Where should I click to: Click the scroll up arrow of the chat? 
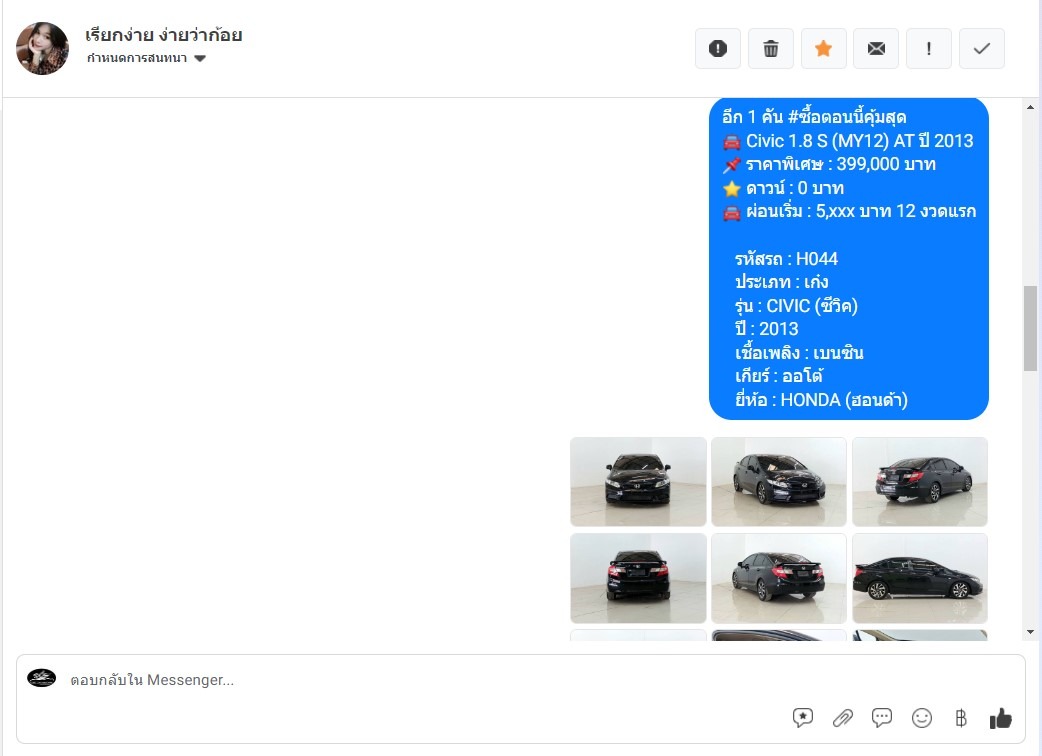coord(1030,107)
